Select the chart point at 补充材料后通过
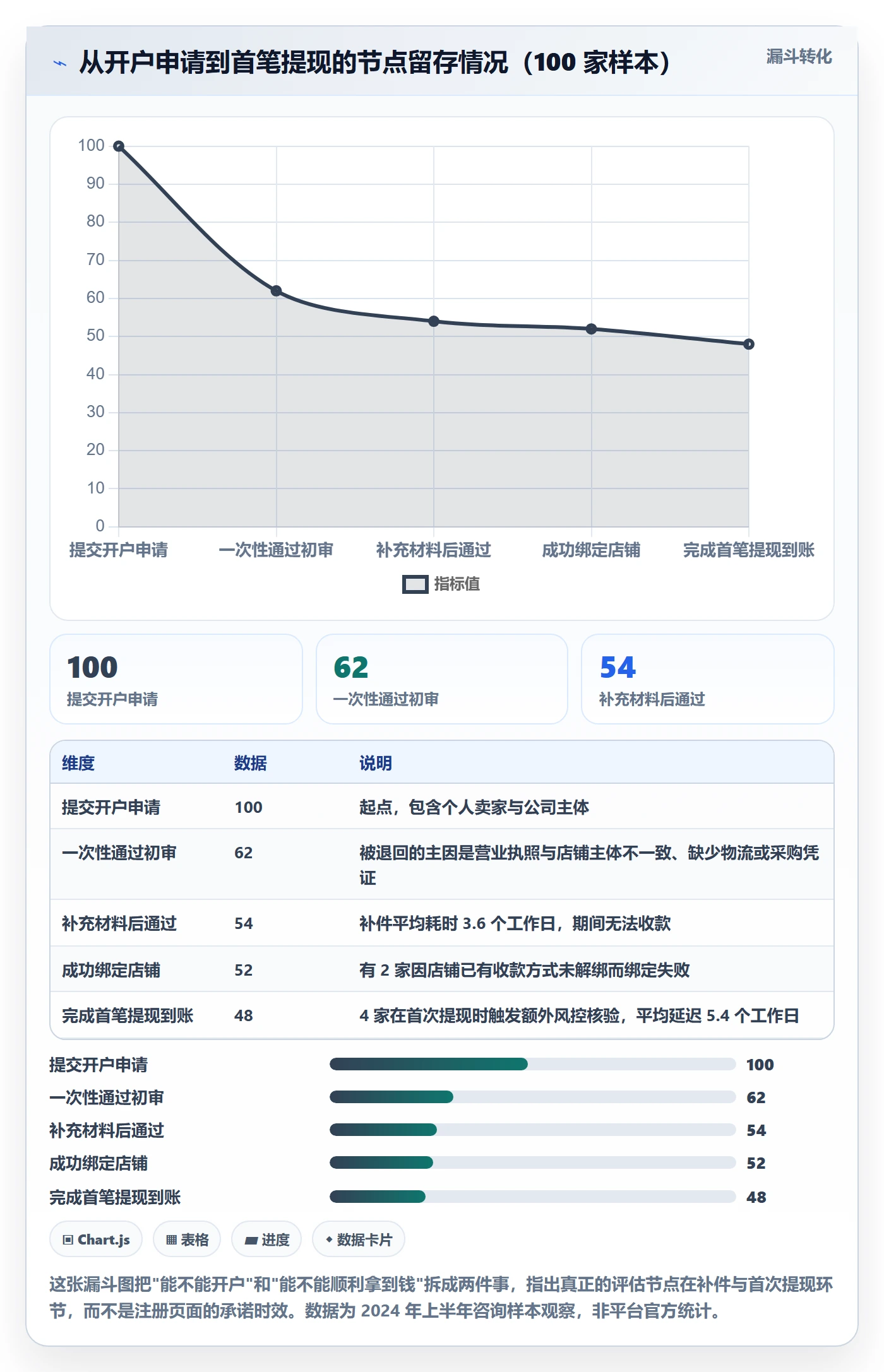This screenshot has width=884, height=1372. 434,321
